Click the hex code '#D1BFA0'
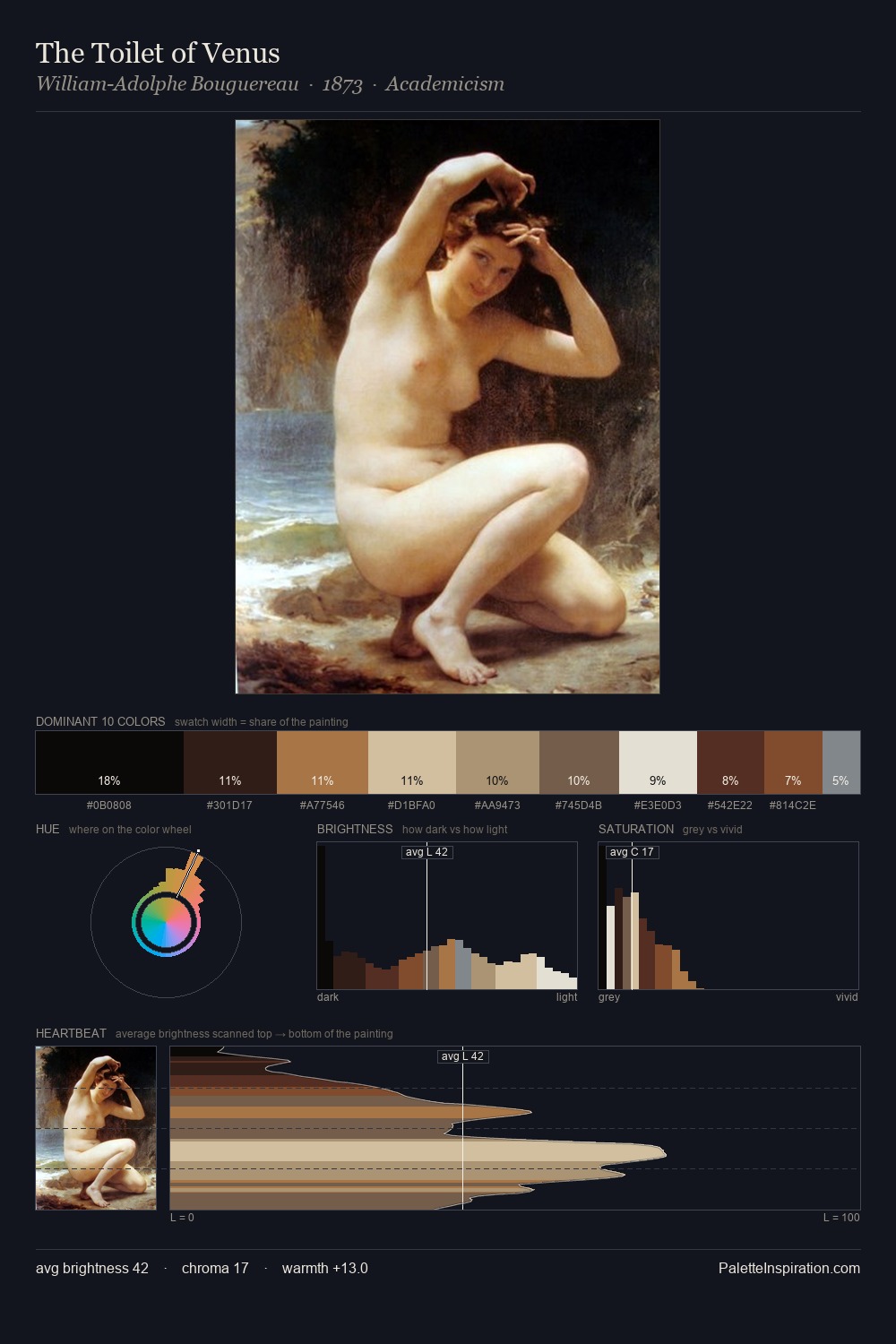The height and width of the screenshot is (1344, 896). click(x=411, y=806)
